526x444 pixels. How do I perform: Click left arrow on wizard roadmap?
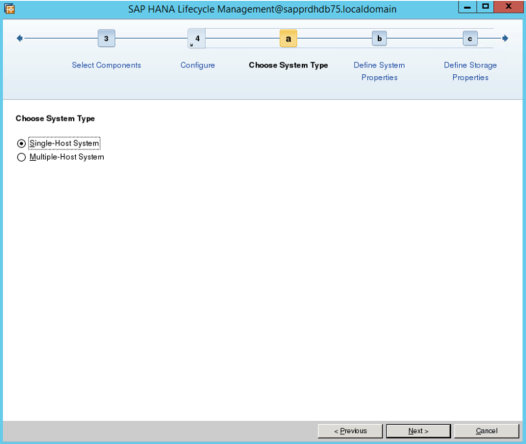tap(19, 38)
